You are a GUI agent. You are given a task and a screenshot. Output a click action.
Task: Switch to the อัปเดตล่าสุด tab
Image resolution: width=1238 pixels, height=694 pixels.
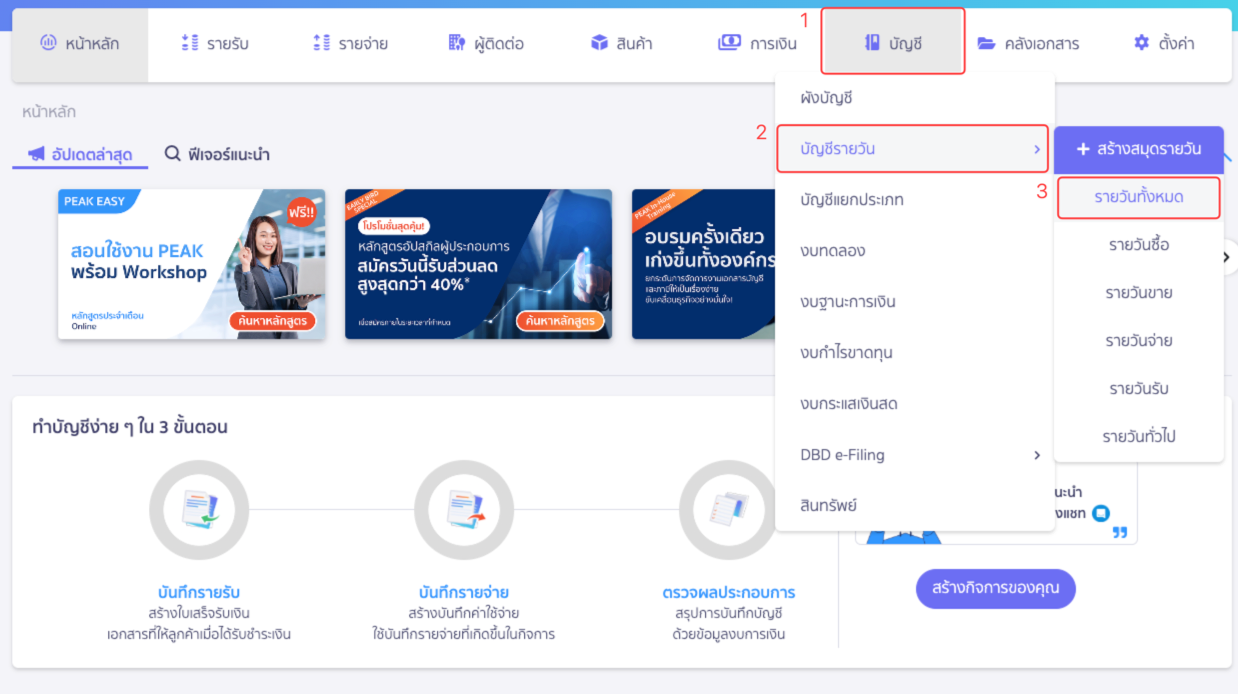tap(80, 154)
